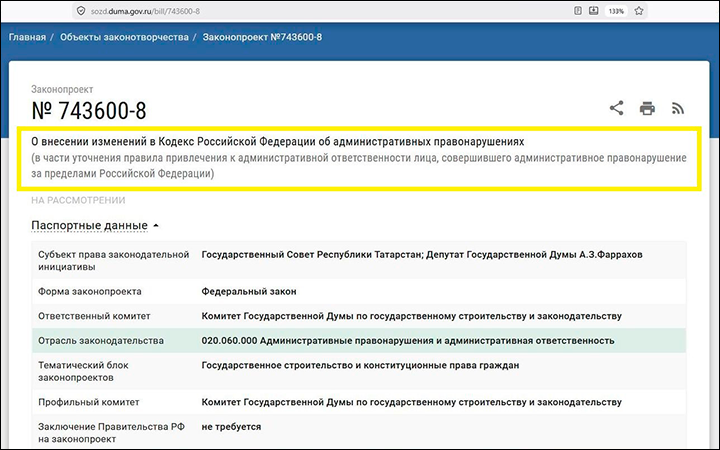Click the НА РАССМОТРЕНИИ status label
Screen dimensions: 720x450
click(x=78, y=200)
